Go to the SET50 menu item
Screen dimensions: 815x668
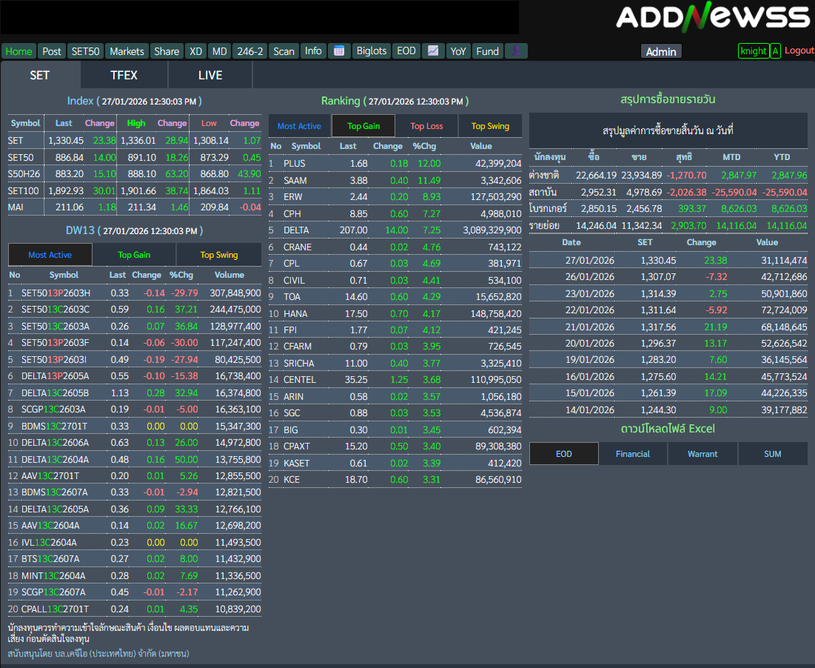pyautogui.click(x=85, y=51)
